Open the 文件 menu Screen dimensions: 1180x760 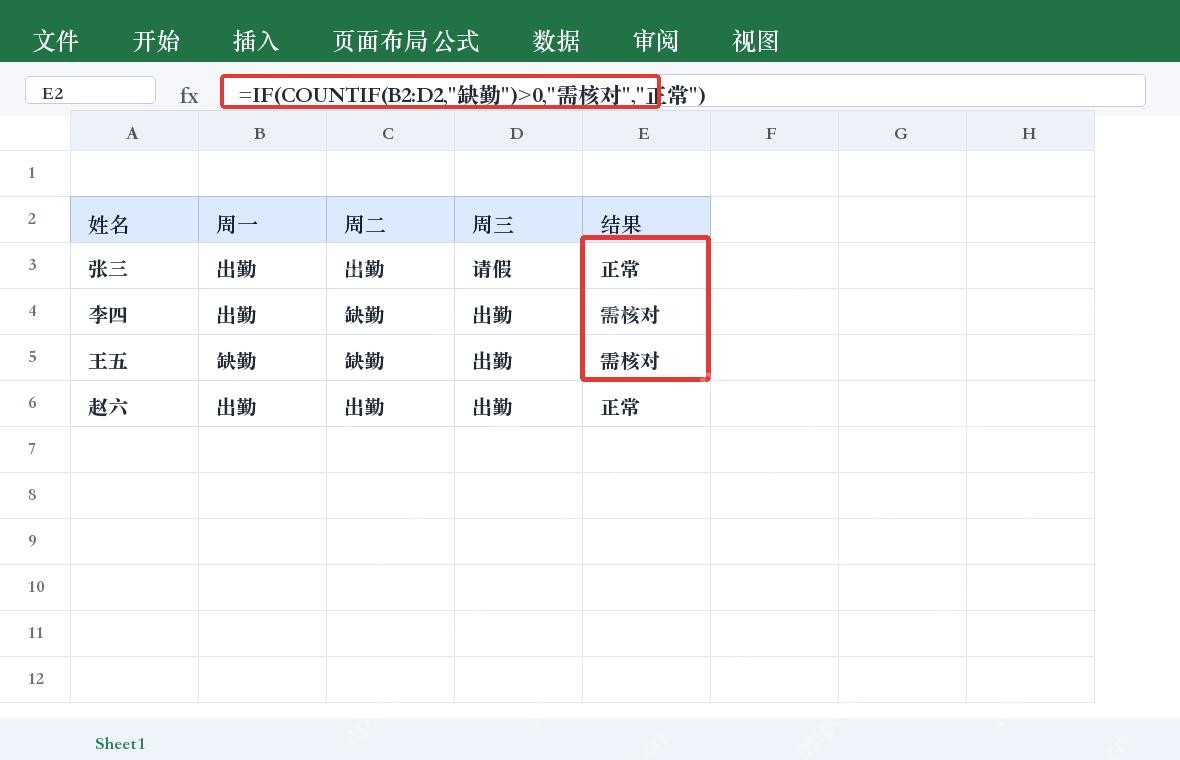(x=56, y=41)
